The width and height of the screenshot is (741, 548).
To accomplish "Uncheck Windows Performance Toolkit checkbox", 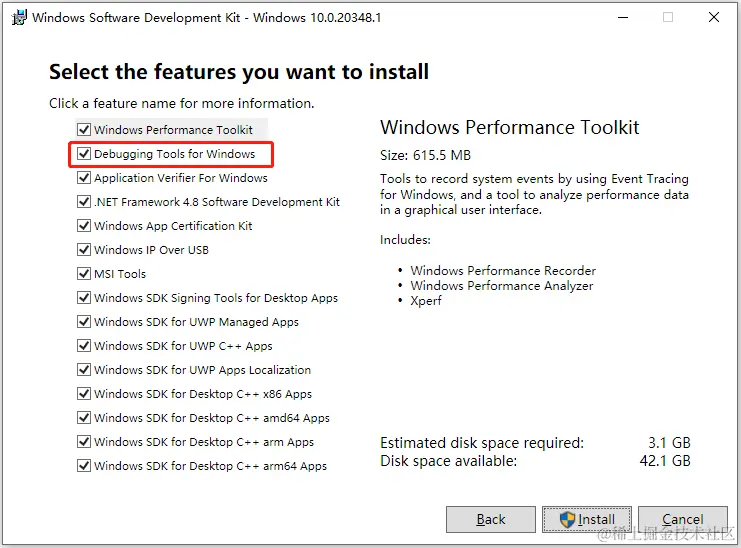I will click(84, 129).
